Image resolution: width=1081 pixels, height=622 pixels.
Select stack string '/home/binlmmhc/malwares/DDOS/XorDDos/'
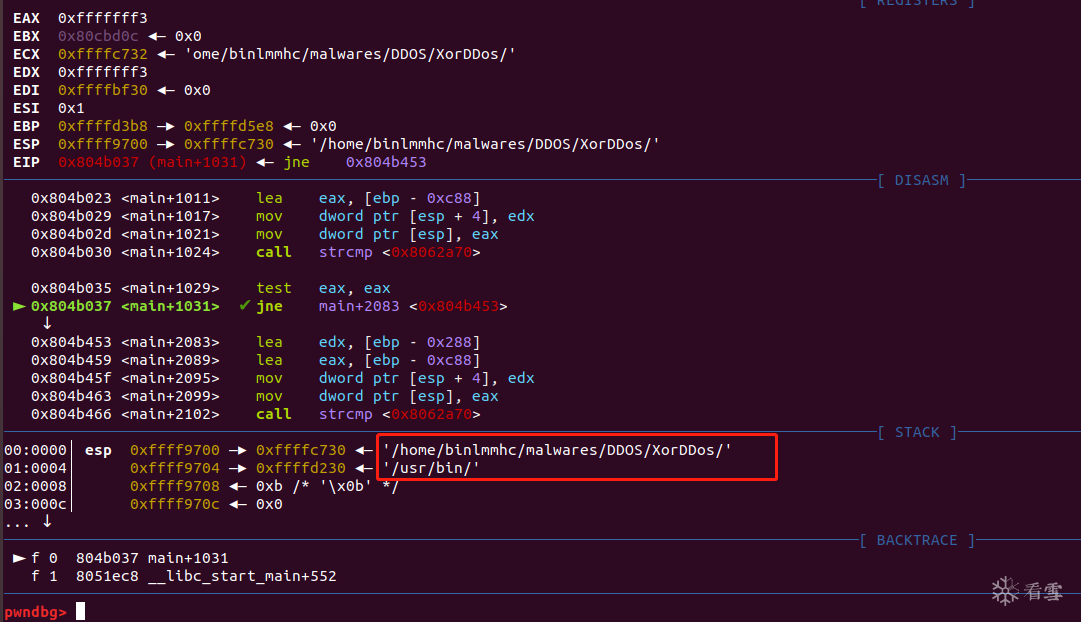pyautogui.click(x=557, y=450)
